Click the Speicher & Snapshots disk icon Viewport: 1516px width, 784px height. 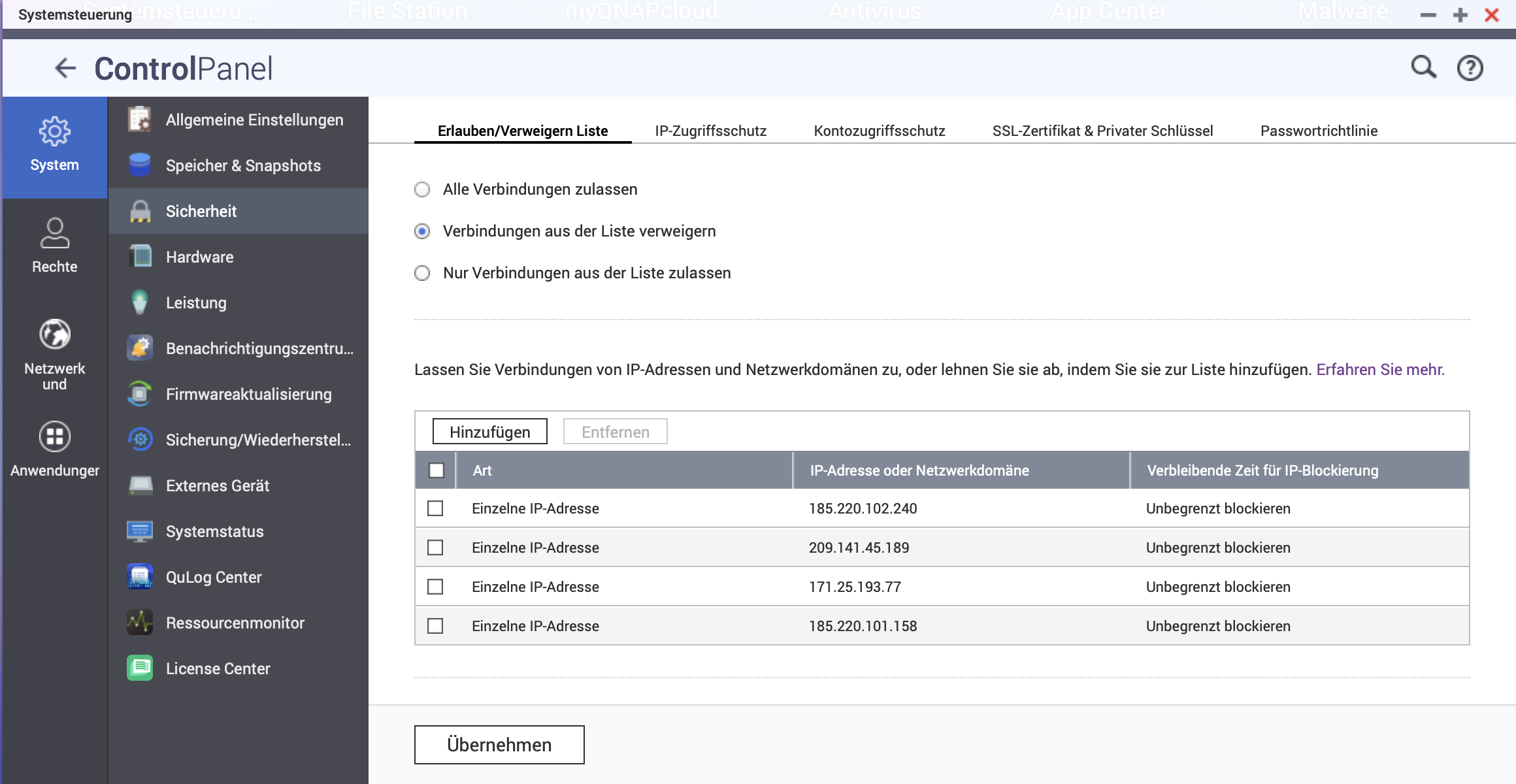pyautogui.click(x=140, y=165)
